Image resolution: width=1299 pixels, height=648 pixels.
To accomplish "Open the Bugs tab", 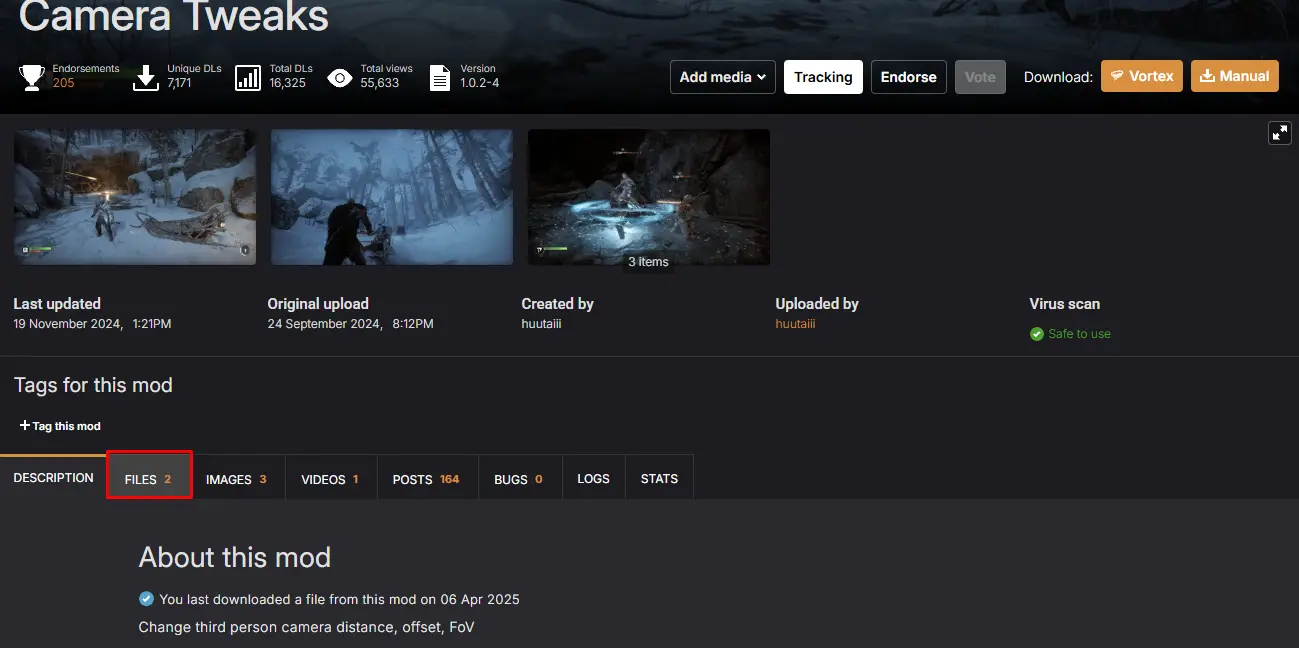I will 520,479.
